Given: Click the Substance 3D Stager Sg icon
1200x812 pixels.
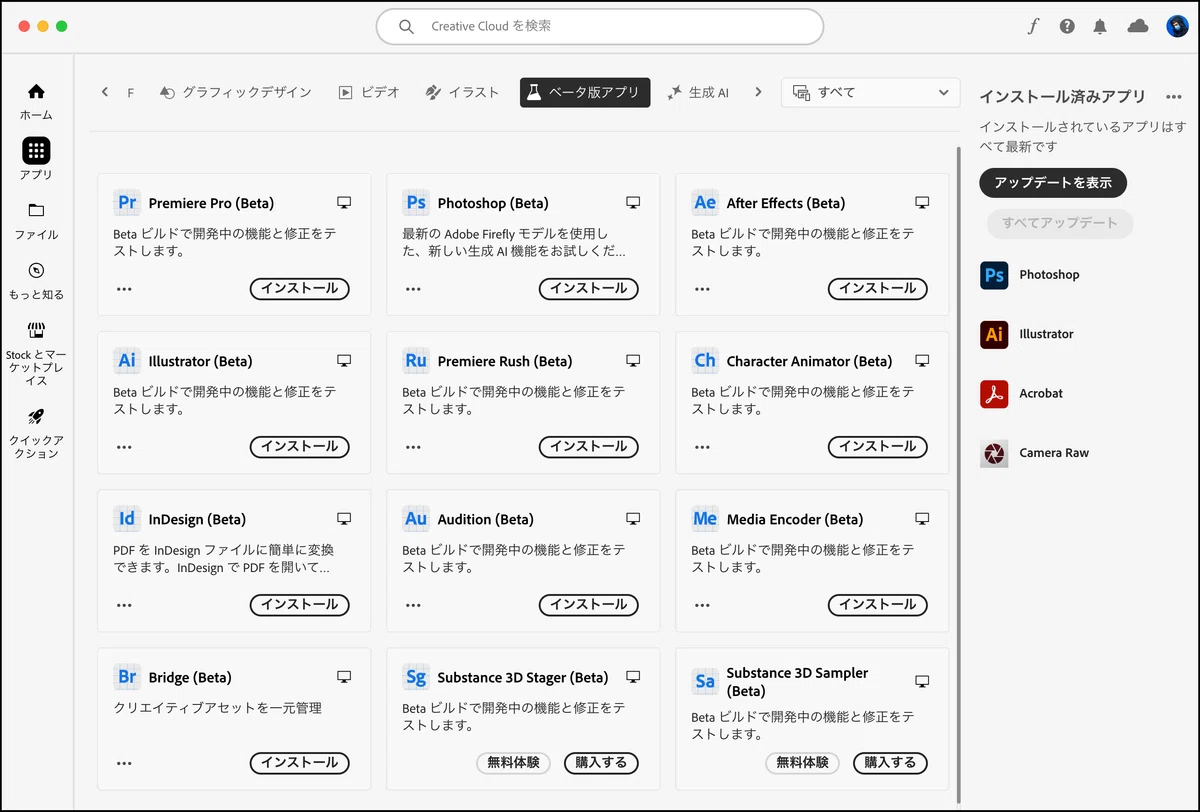Looking at the screenshot, I should tap(416, 677).
